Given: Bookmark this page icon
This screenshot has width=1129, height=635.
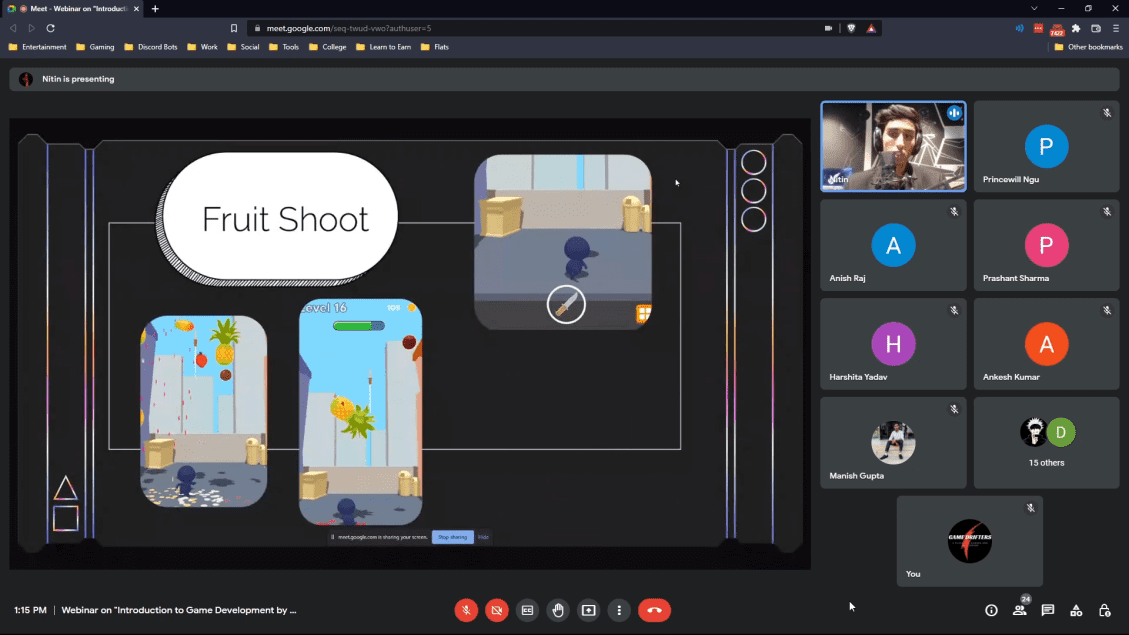Looking at the screenshot, I should click(x=234, y=28).
